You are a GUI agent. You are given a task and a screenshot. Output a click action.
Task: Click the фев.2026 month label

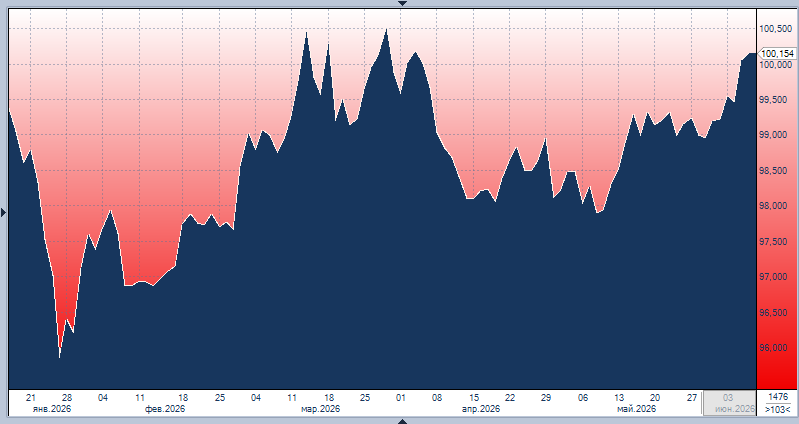165,409
